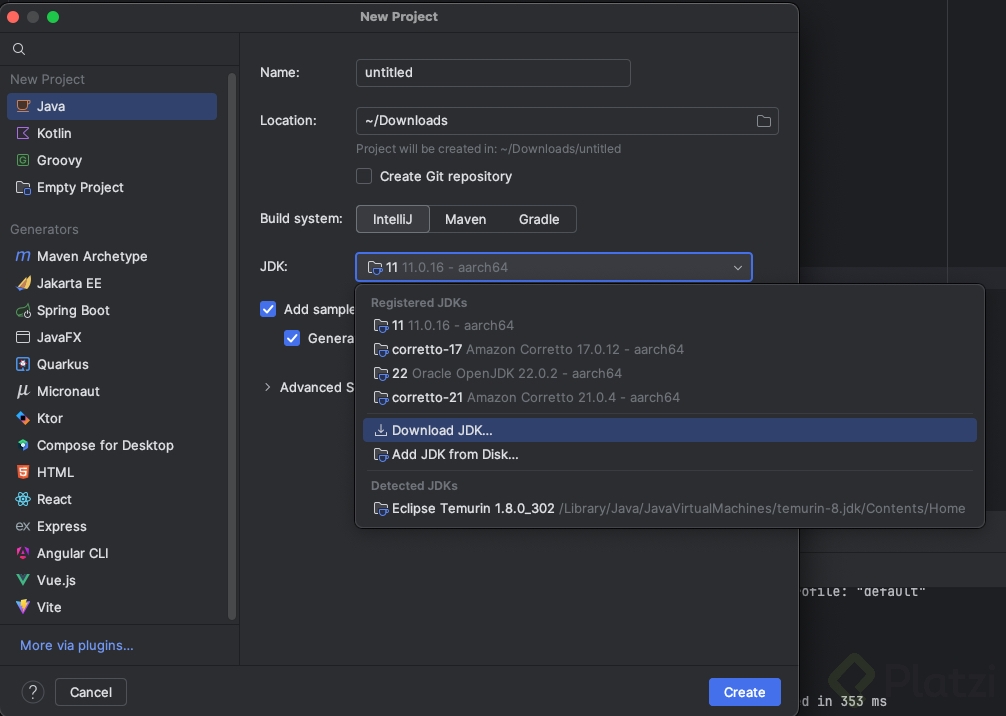Screen dimensions: 1006x716
Task: Click the Groovy project type icon
Action: (23, 160)
